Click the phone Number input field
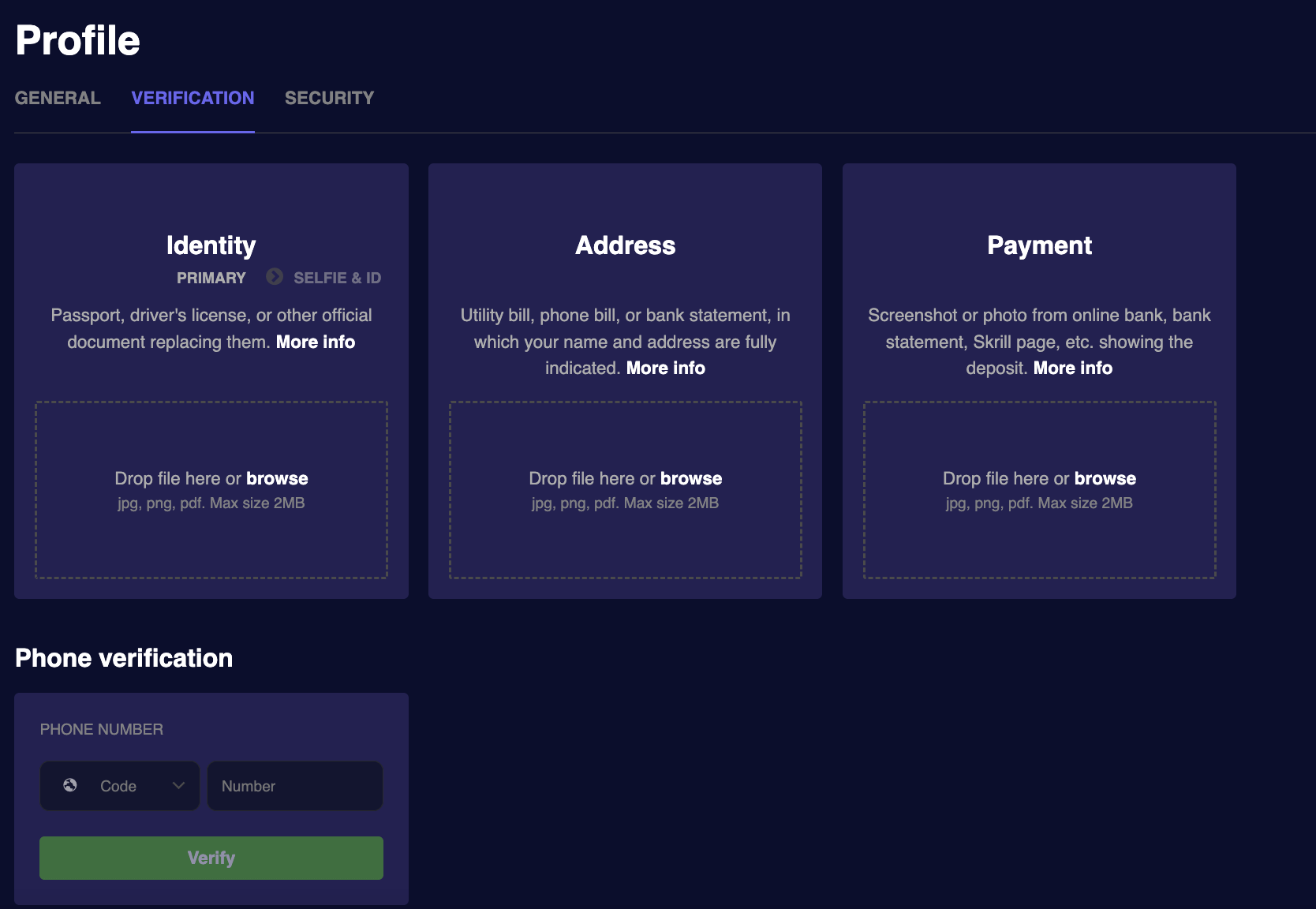 click(294, 785)
